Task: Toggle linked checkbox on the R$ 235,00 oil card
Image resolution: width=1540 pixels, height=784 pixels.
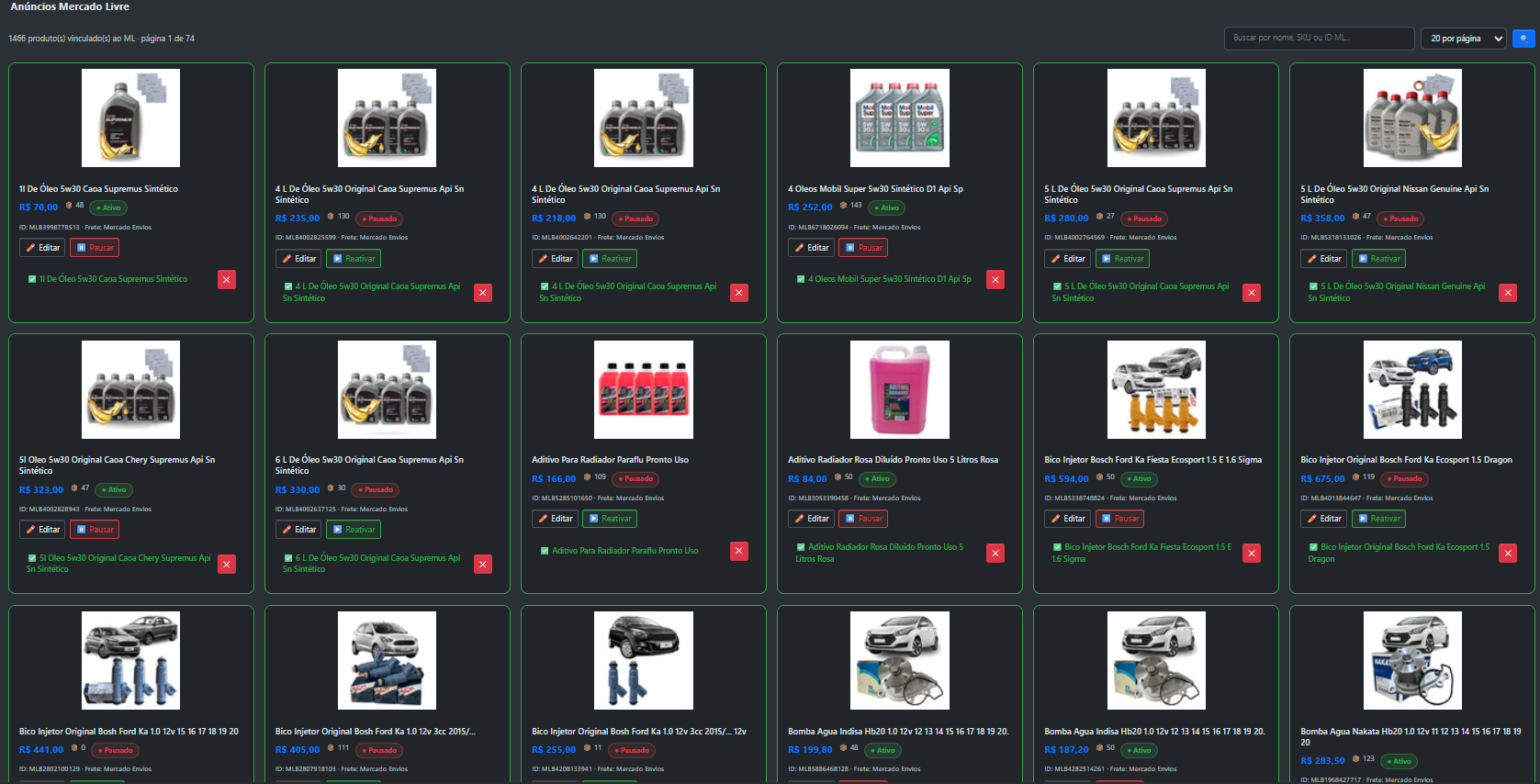Action: 288,286
